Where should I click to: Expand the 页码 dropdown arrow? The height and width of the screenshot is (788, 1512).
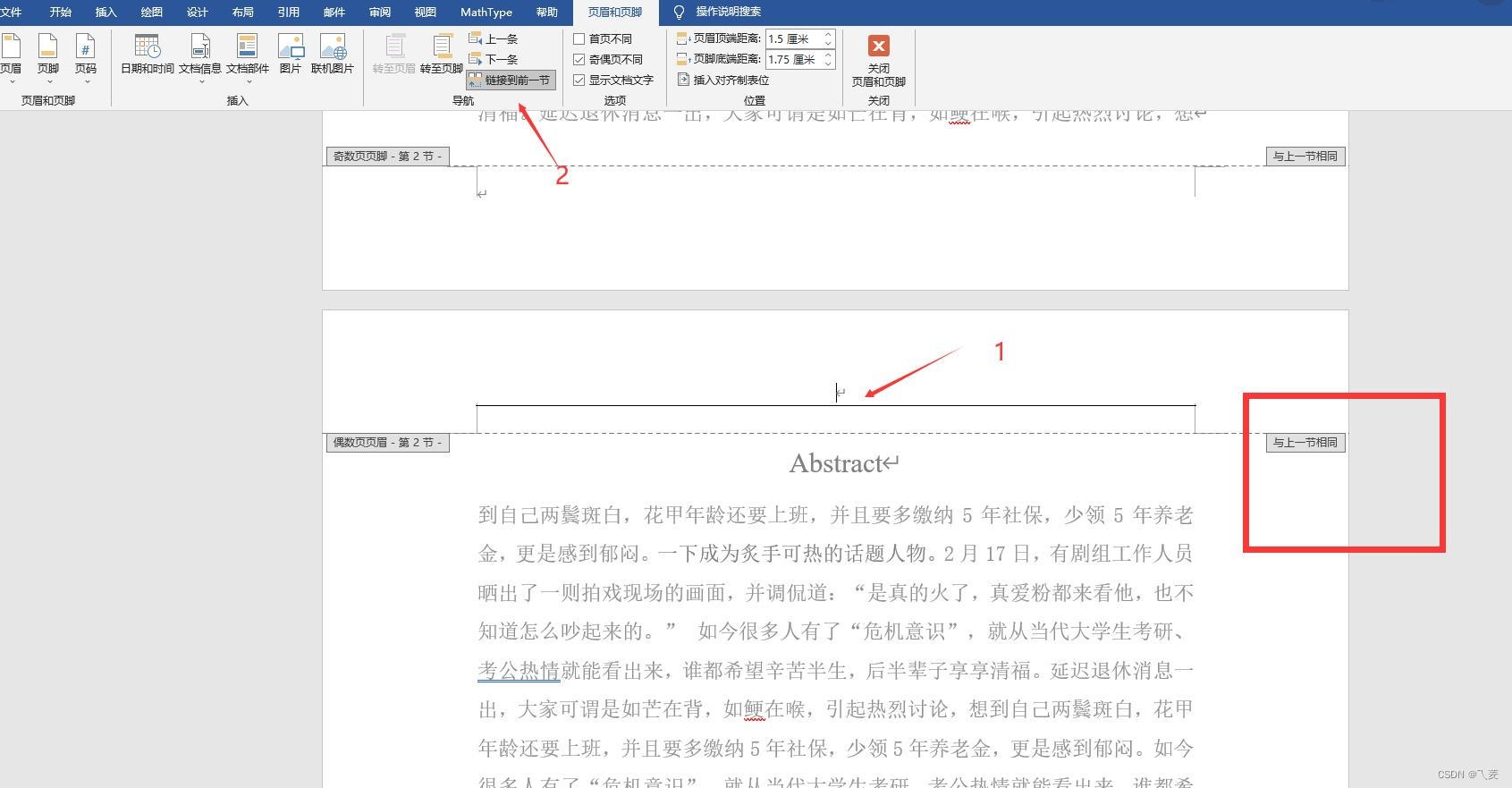pos(87,82)
